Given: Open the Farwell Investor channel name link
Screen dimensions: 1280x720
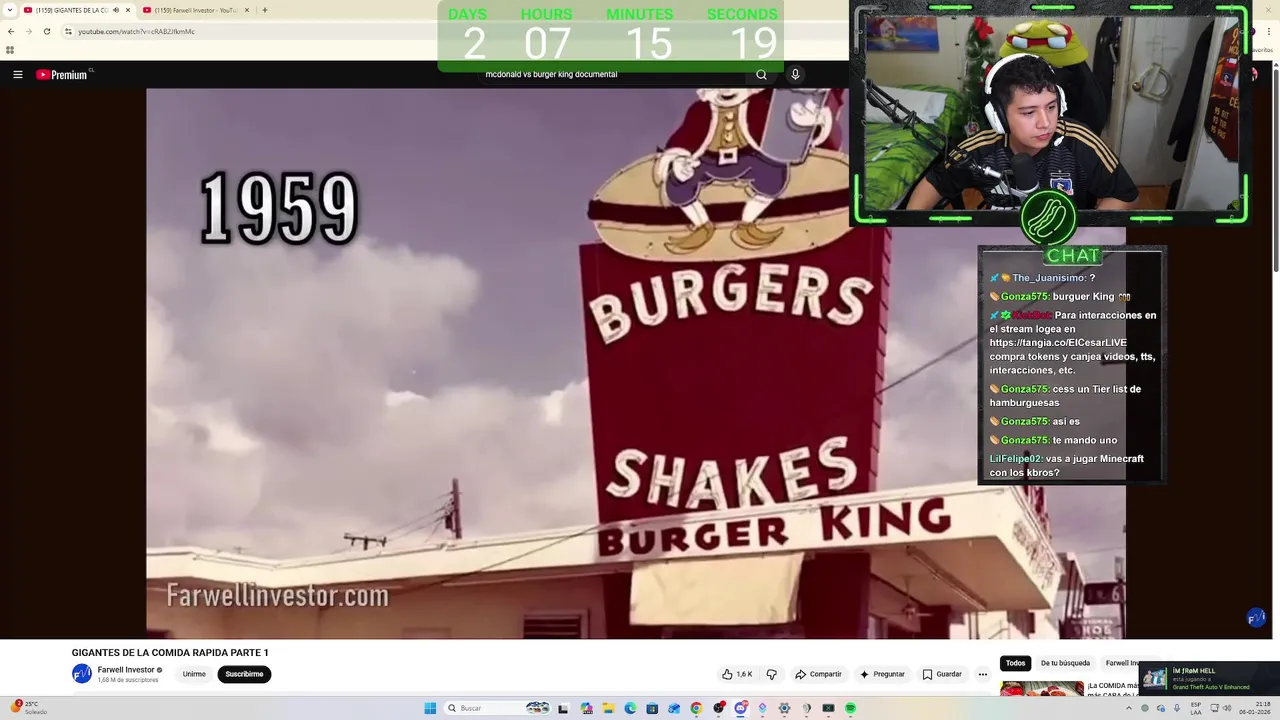Looking at the screenshot, I should coord(126,670).
